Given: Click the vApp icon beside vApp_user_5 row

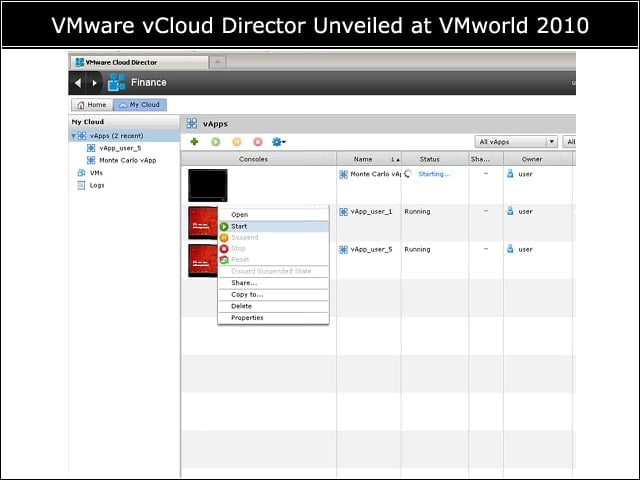Looking at the screenshot, I should [344, 250].
